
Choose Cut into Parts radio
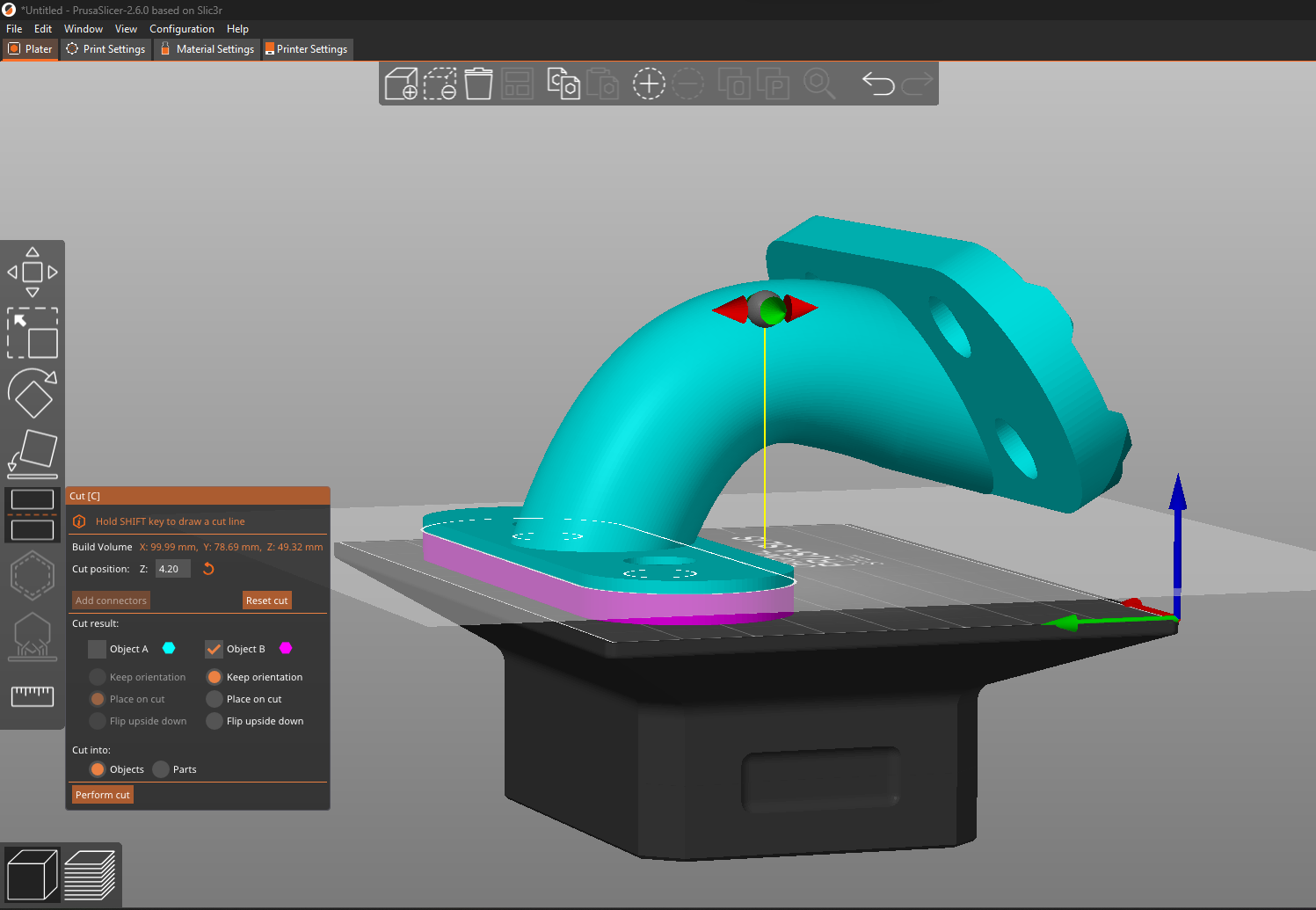point(160,769)
